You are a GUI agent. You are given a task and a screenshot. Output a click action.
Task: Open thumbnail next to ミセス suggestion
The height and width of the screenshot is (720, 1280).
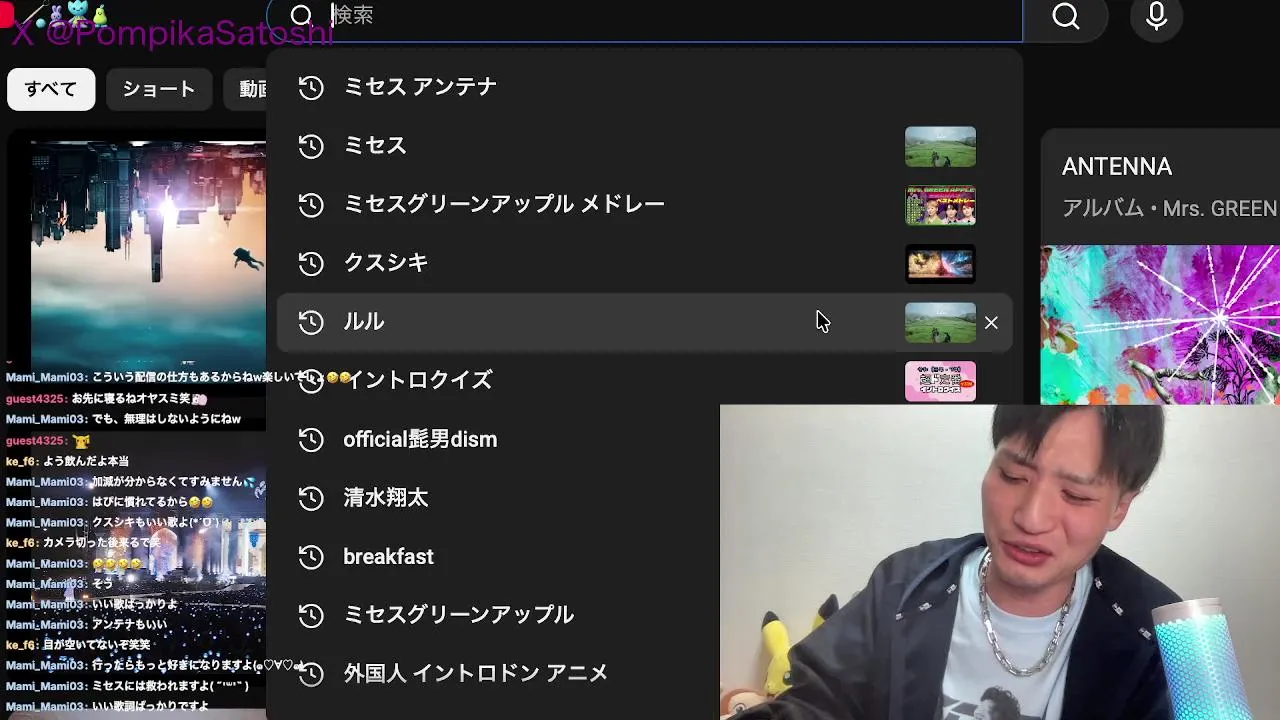940,146
